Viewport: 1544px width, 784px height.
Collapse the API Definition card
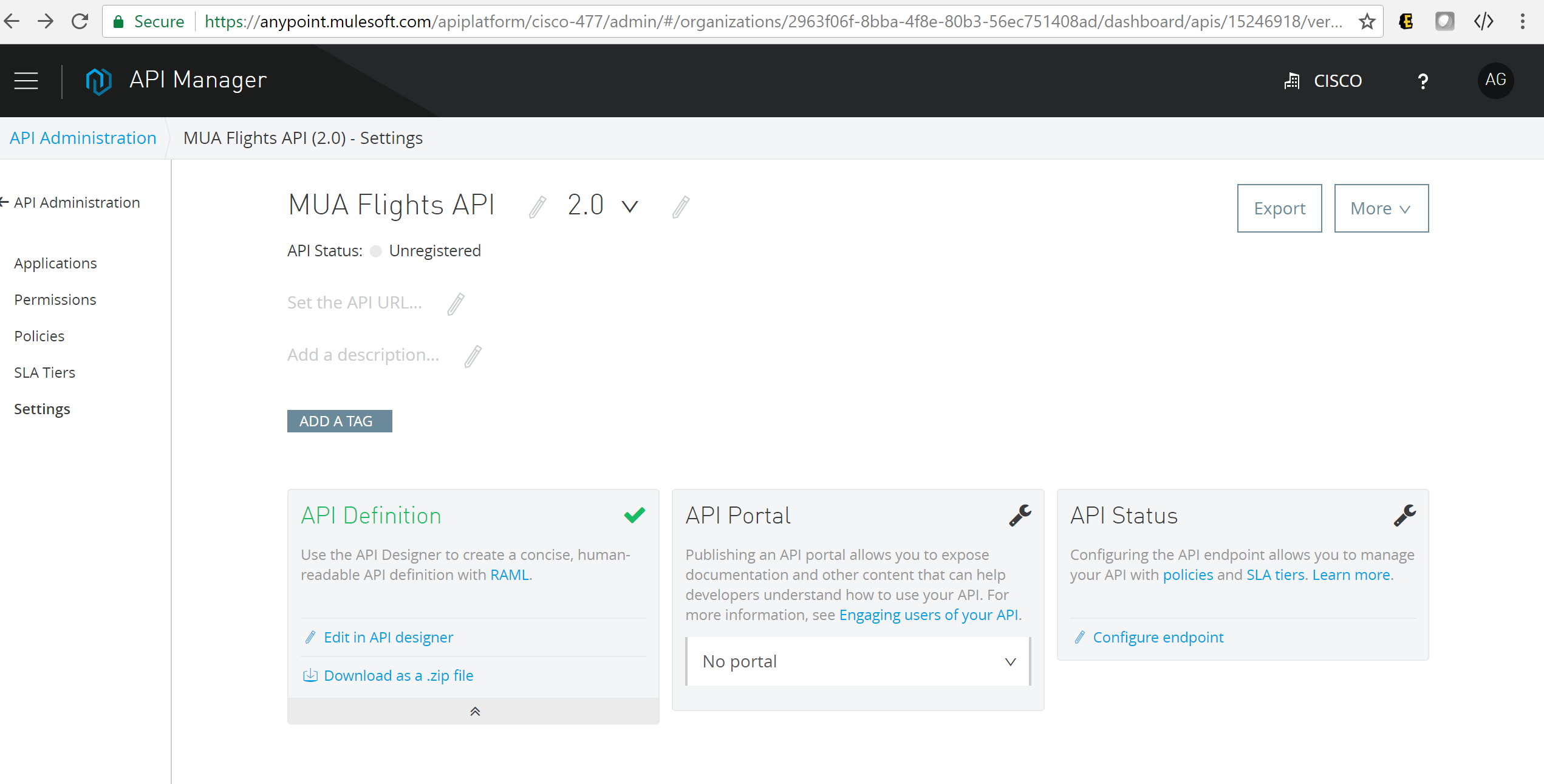tap(474, 711)
